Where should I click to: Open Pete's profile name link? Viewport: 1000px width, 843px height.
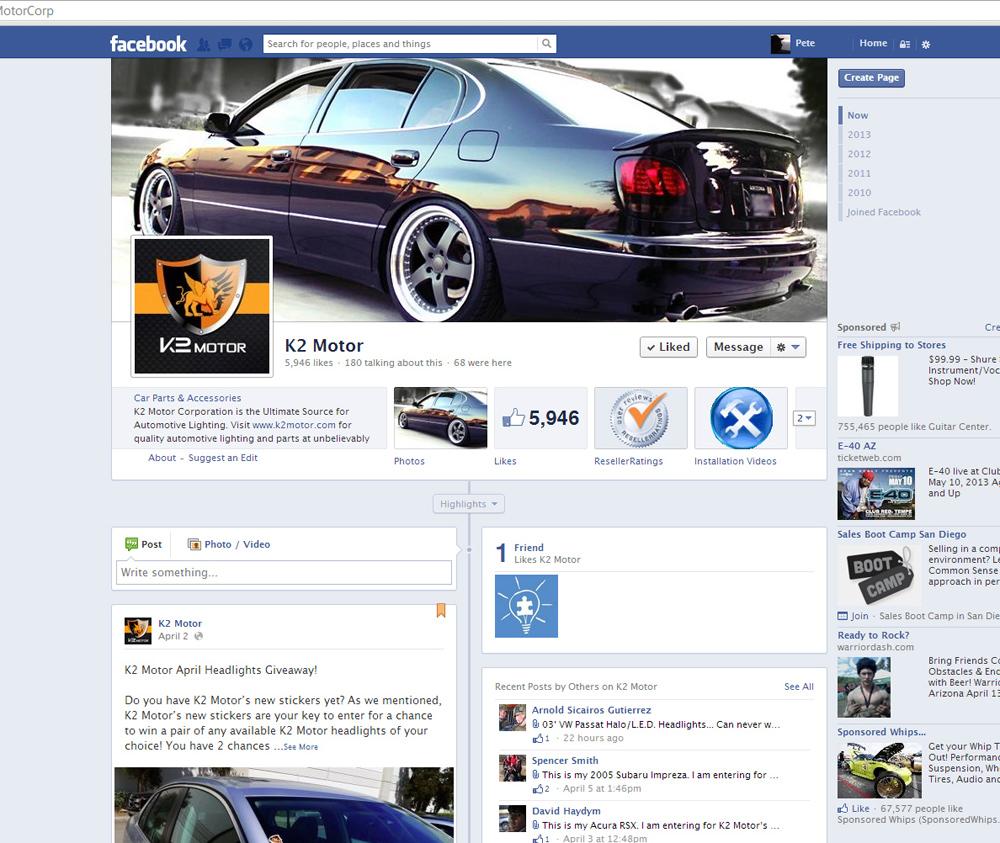pos(805,43)
